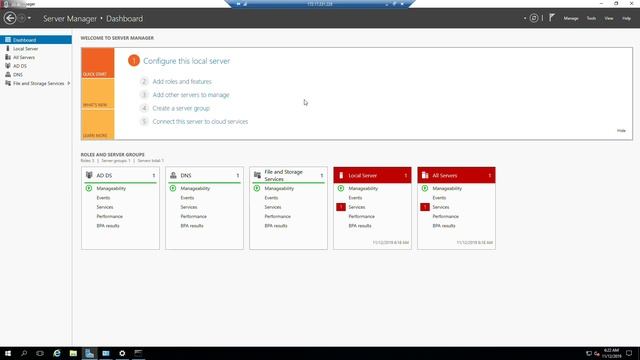Click the All Servers tile icon
This screenshot has height=360, width=640.
[x=425, y=175]
